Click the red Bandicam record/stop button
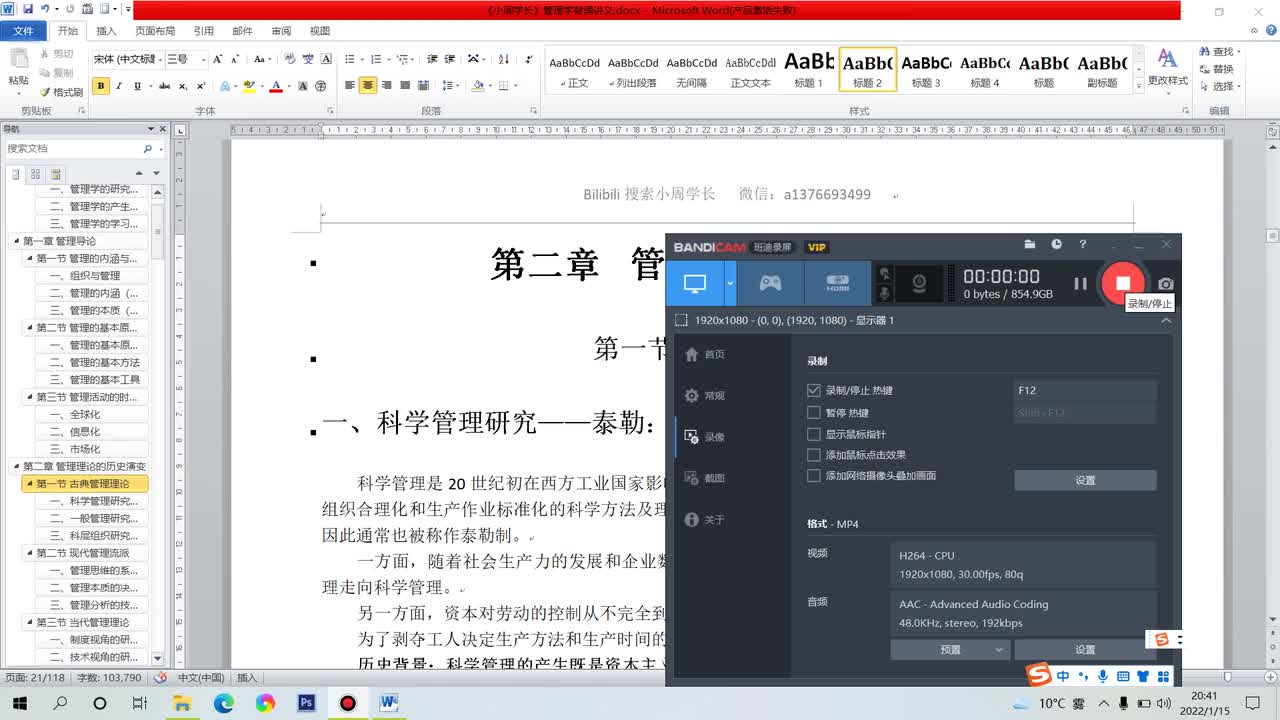 [1123, 283]
